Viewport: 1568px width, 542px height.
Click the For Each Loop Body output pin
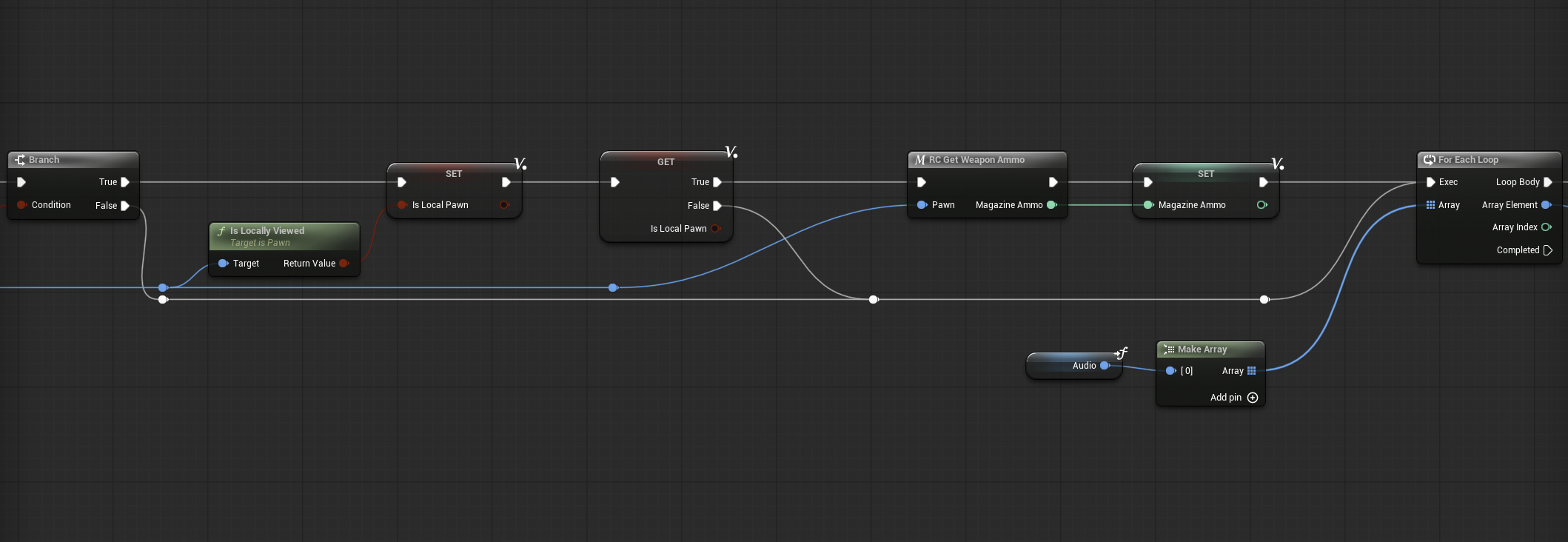(1548, 182)
